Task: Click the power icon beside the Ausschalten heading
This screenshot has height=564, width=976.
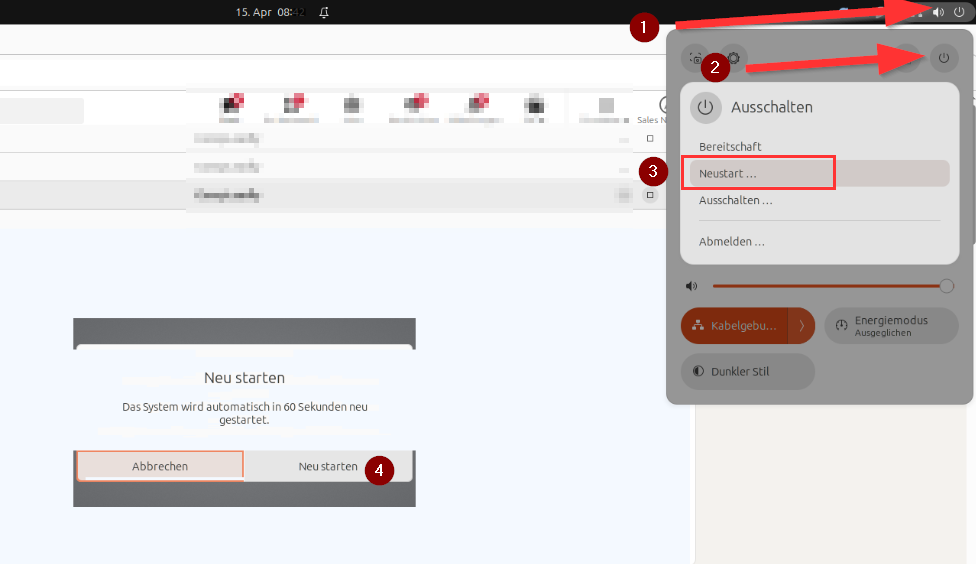Action: [706, 107]
